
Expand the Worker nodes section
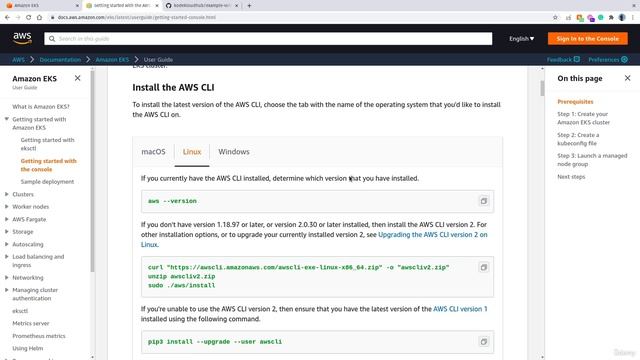pos(7,207)
